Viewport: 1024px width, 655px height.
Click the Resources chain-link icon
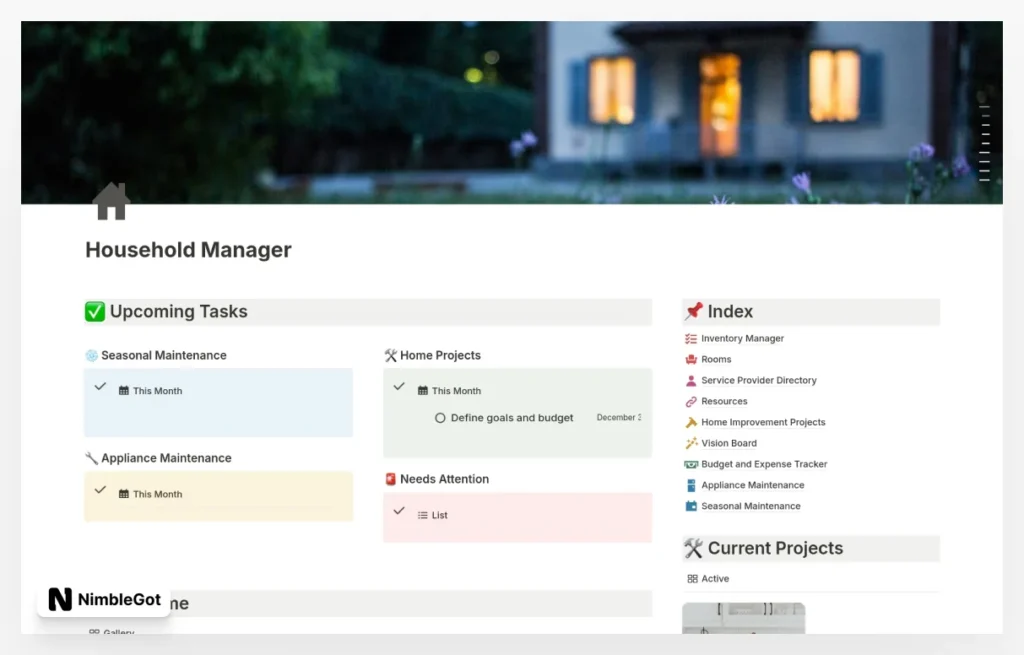[691, 401]
